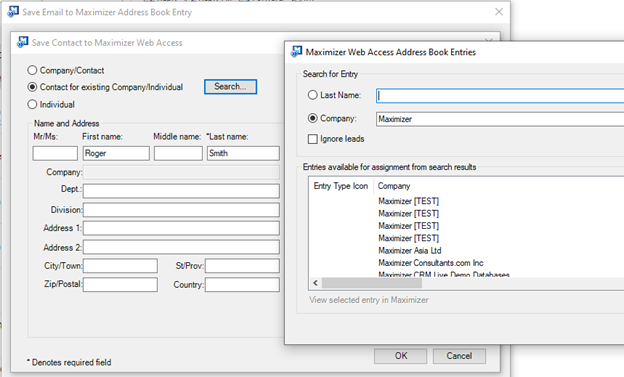
Task: Click the Company column header in results
Action: (394, 186)
